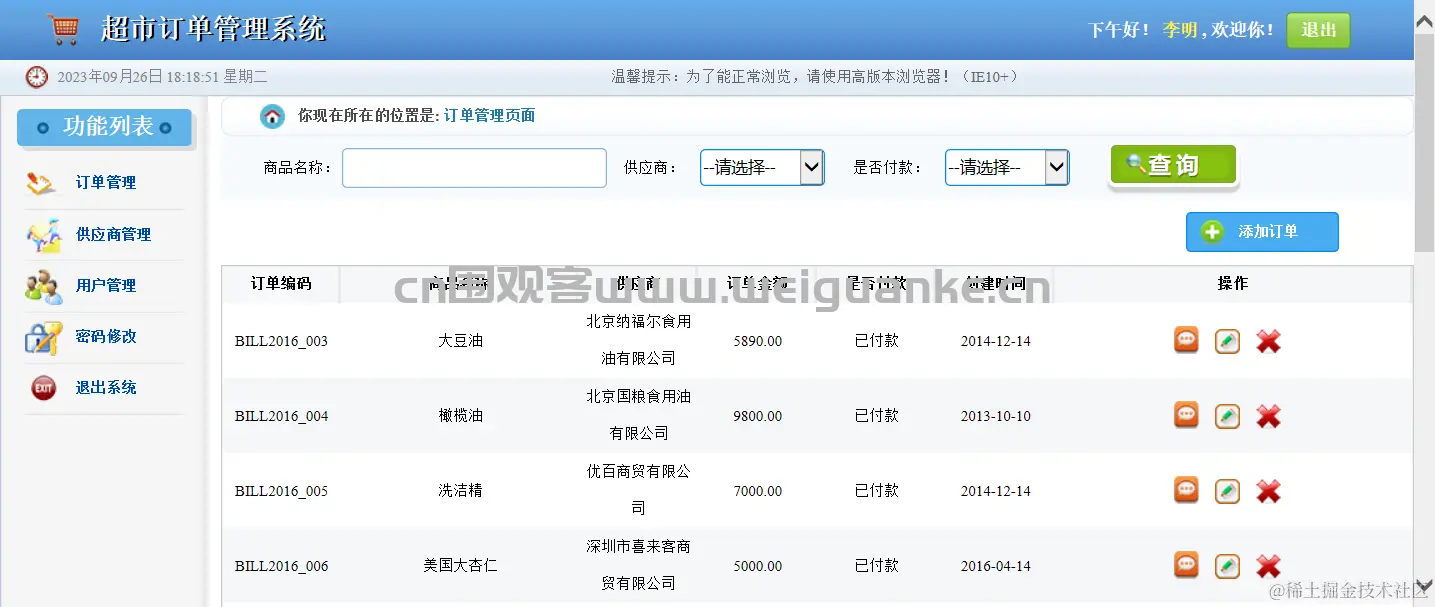
Task: Click the amount 5890.00
Action: point(758,341)
